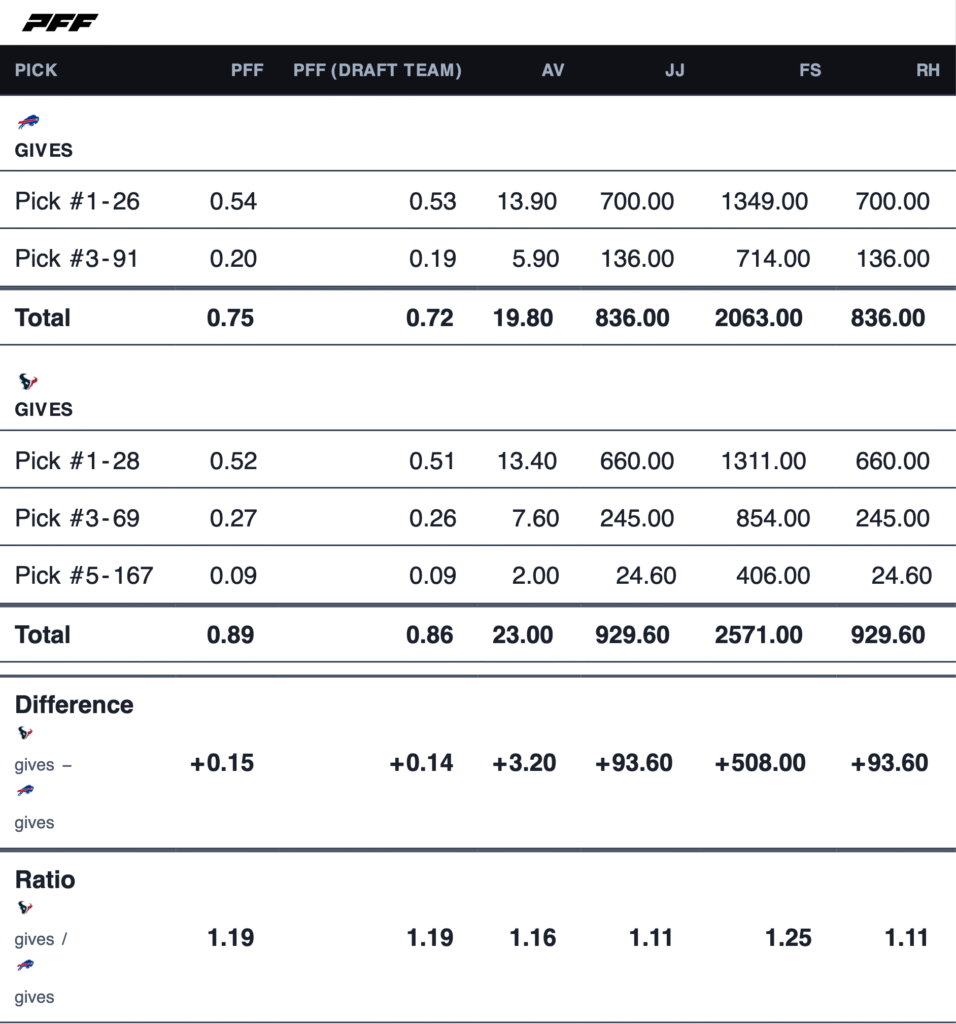Click the PFF logo at the top
Screen dimensions: 956x1024
pyautogui.click(x=60, y=22)
